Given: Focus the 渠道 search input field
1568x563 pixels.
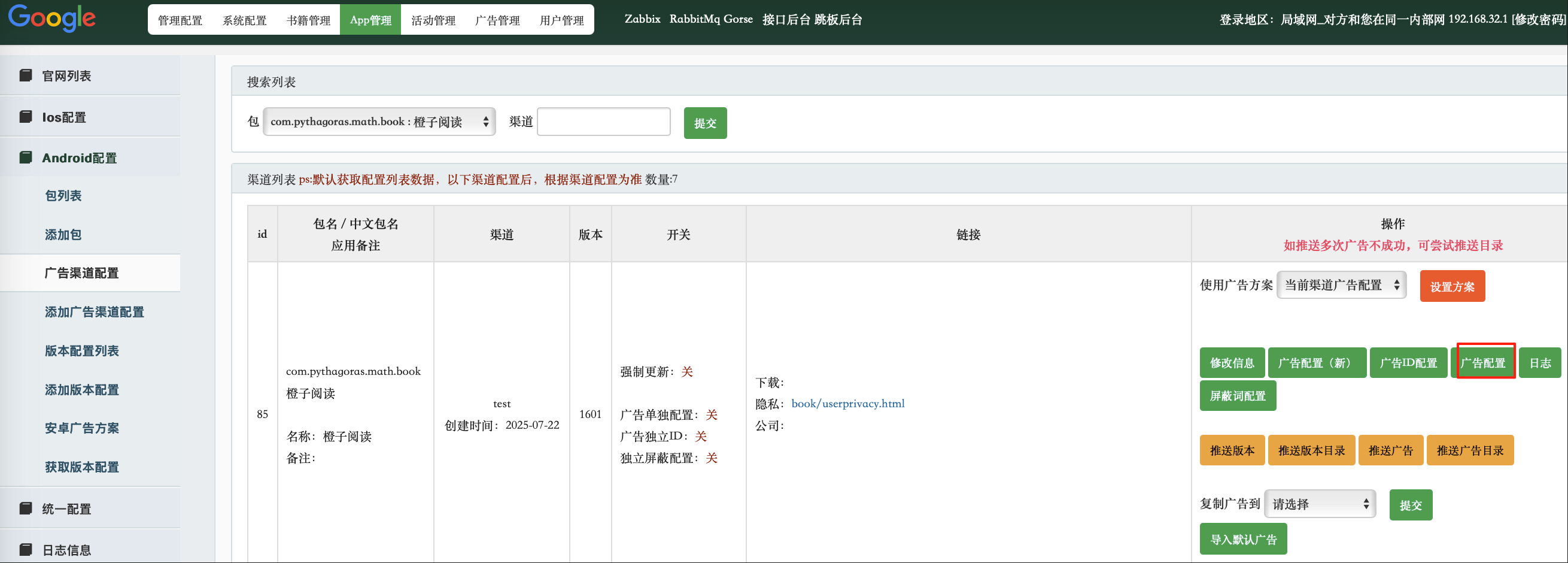Looking at the screenshot, I should click(603, 122).
